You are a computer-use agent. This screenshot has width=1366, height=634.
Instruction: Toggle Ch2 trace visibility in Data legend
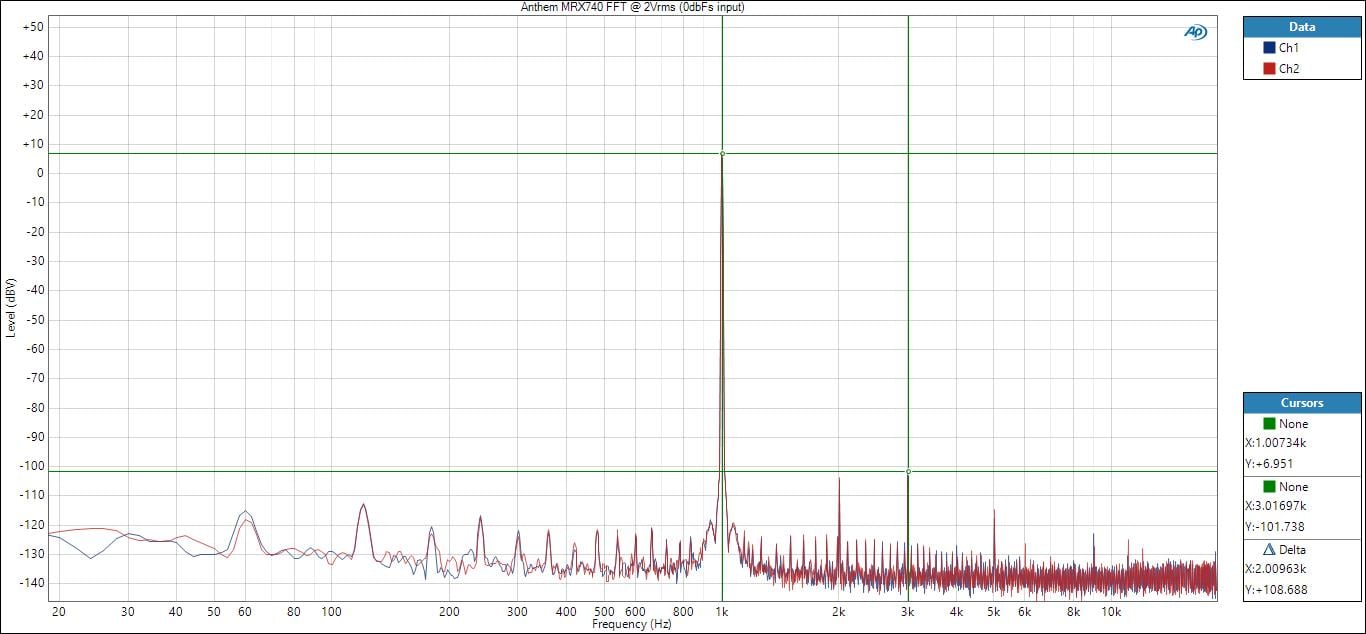coord(1288,69)
